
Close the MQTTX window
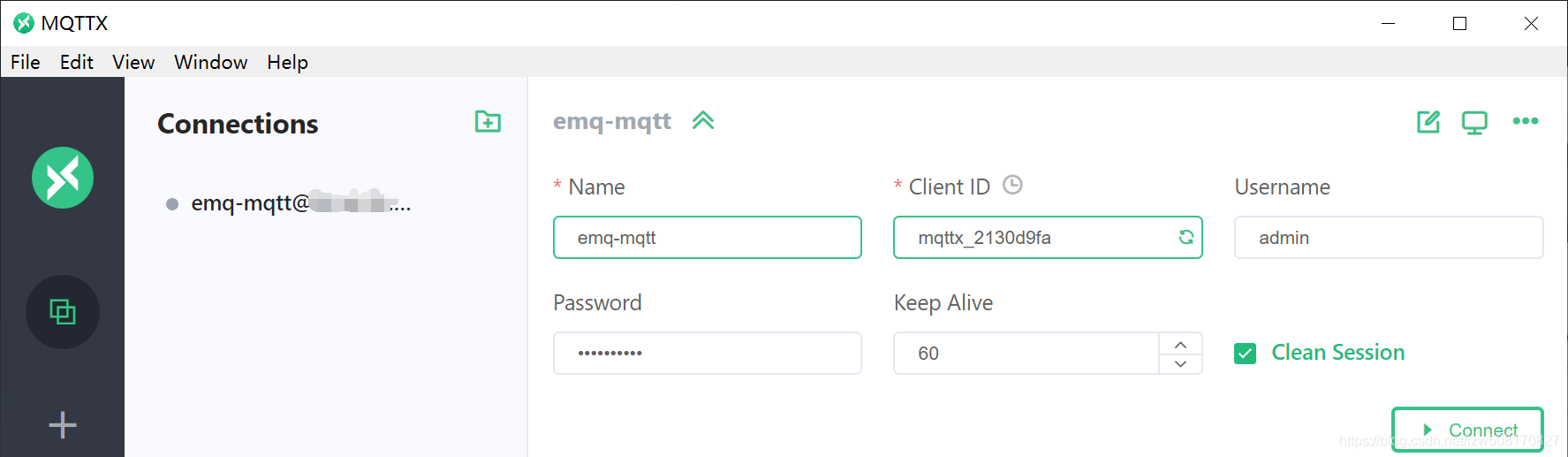pyautogui.click(x=1532, y=23)
